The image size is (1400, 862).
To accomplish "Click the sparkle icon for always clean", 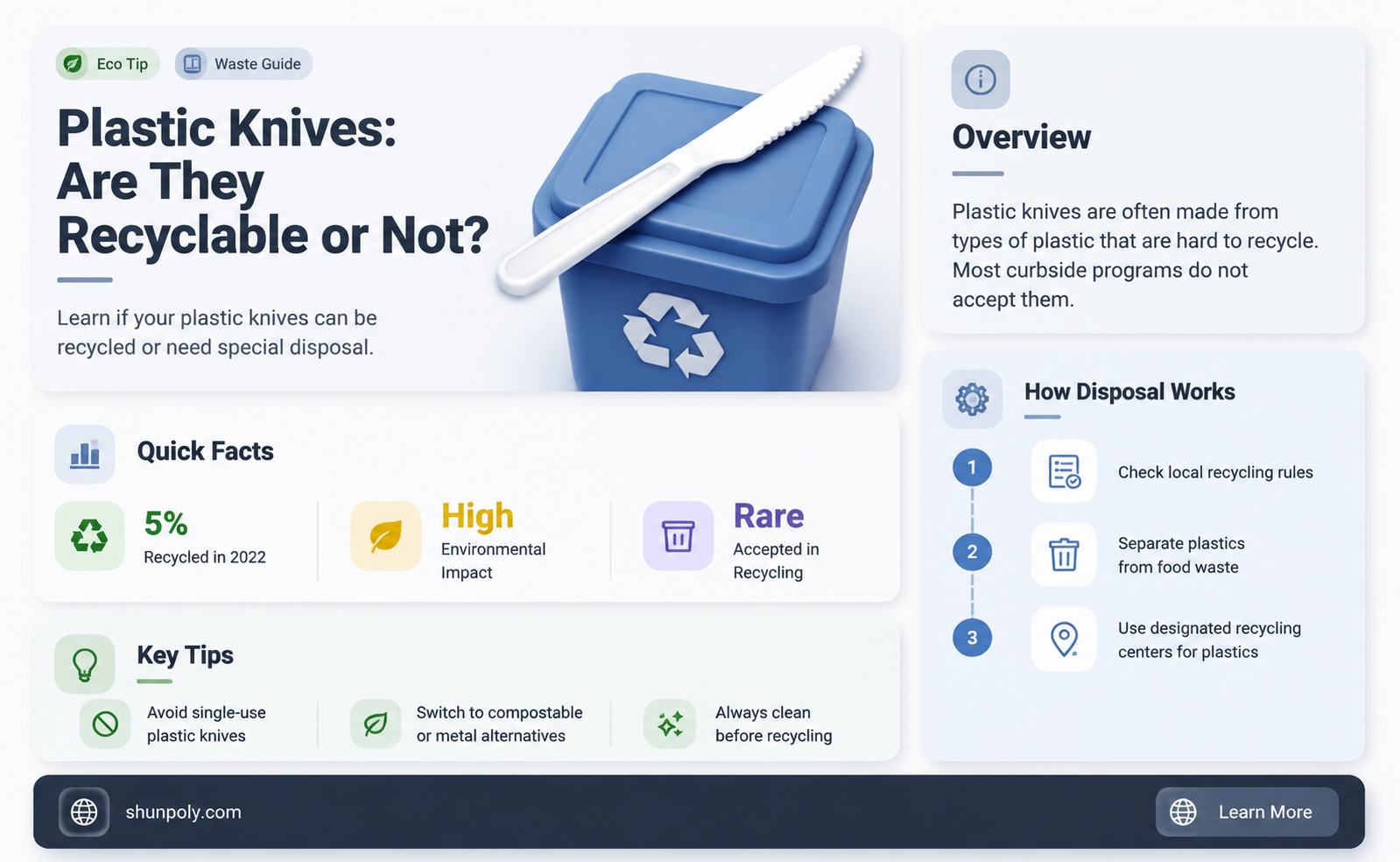I will click(670, 724).
